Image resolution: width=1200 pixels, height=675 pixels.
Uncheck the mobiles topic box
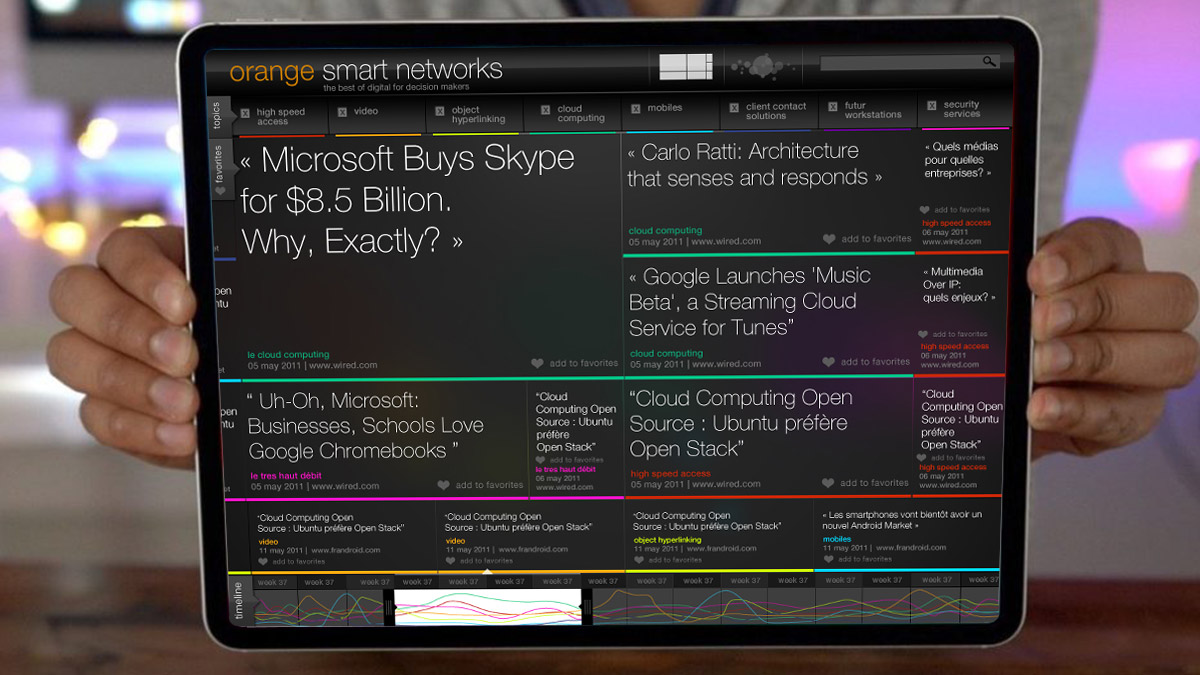tap(636, 108)
